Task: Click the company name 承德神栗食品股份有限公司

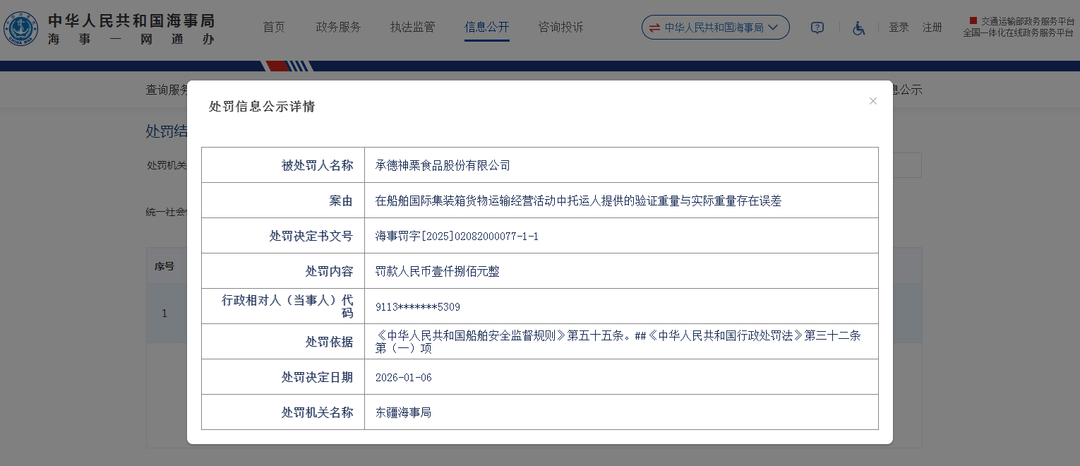Action: point(442,165)
